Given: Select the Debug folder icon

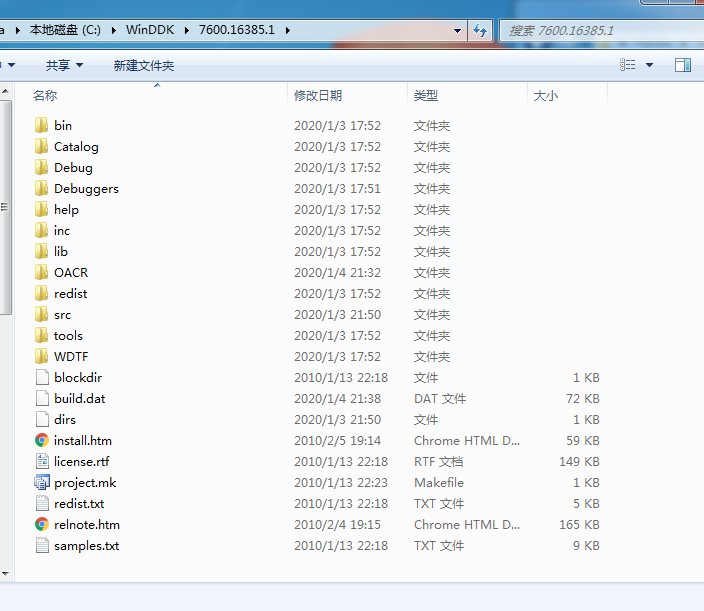Looking at the screenshot, I should pos(41,167).
